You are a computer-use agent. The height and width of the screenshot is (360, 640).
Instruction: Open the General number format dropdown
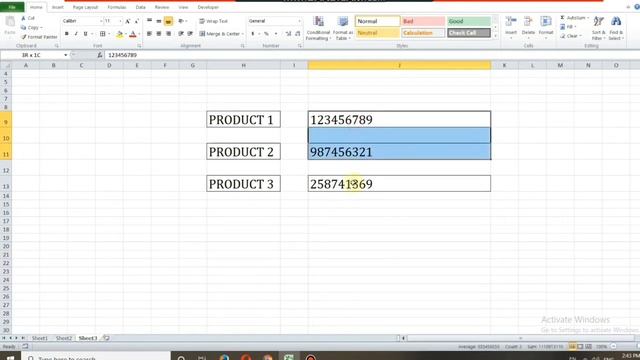coord(299,21)
